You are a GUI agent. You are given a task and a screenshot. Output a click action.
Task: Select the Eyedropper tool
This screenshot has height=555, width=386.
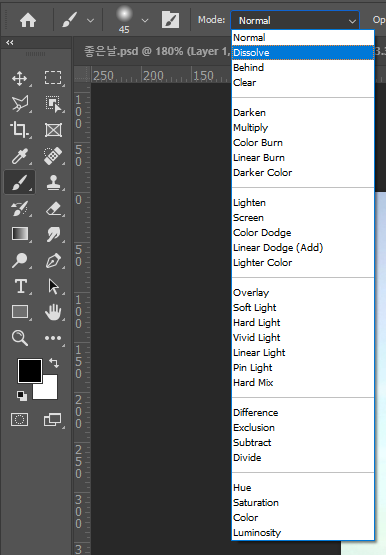pyautogui.click(x=19, y=156)
